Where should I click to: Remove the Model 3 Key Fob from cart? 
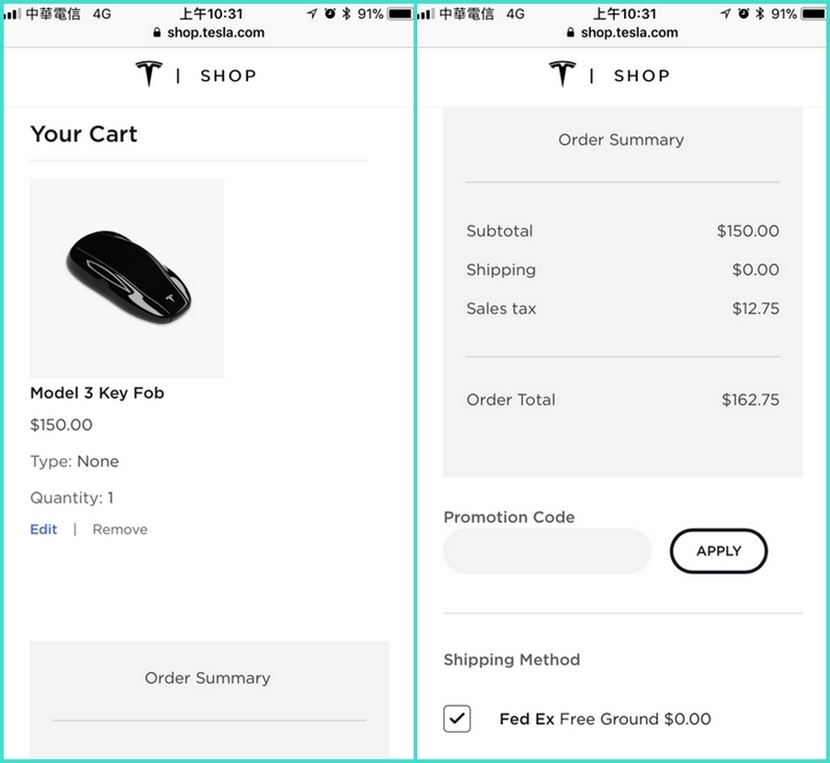pos(120,529)
